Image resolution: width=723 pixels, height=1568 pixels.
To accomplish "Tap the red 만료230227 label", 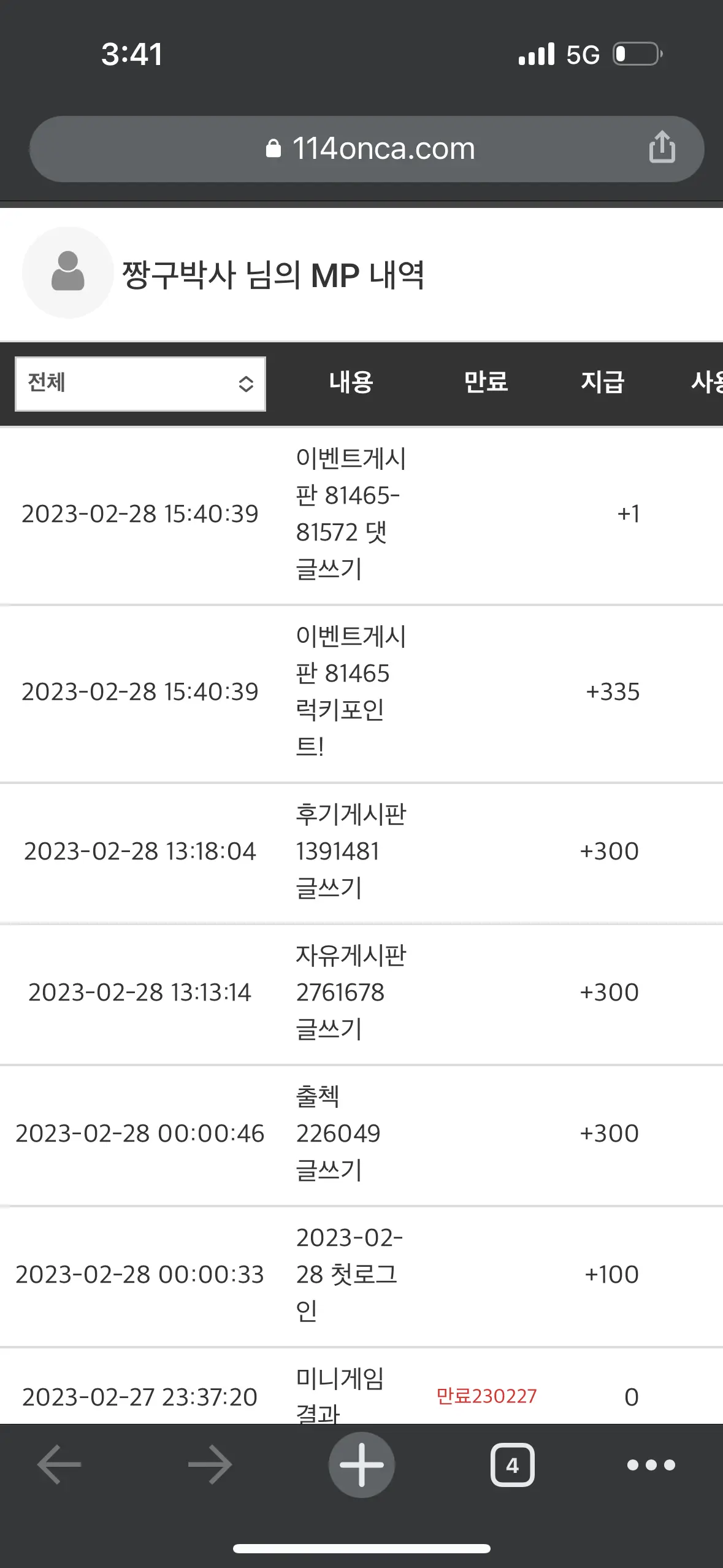I will pyautogui.click(x=486, y=1396).
